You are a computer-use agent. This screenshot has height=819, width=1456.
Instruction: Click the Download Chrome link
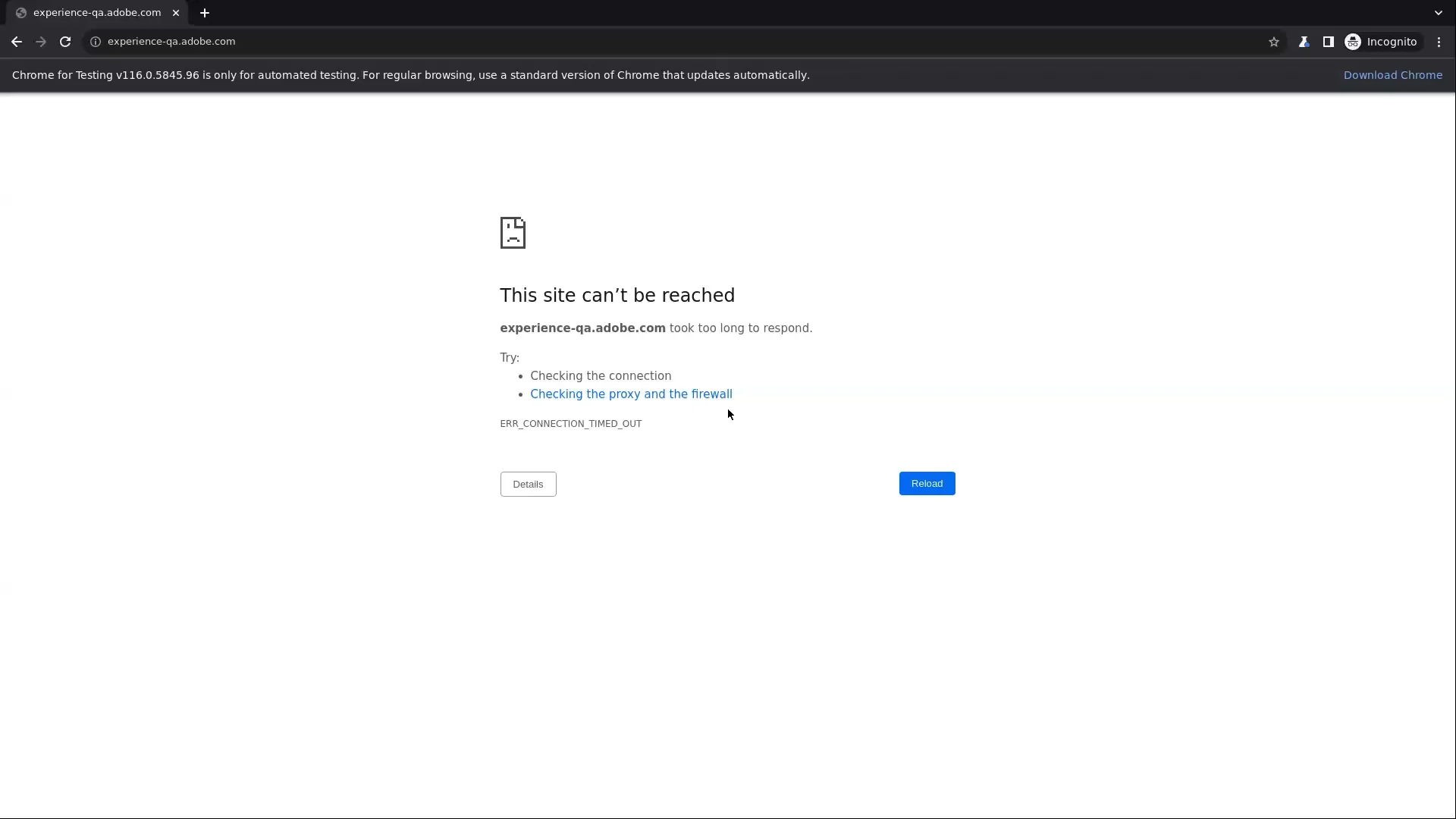click(x=1393, y=74)
